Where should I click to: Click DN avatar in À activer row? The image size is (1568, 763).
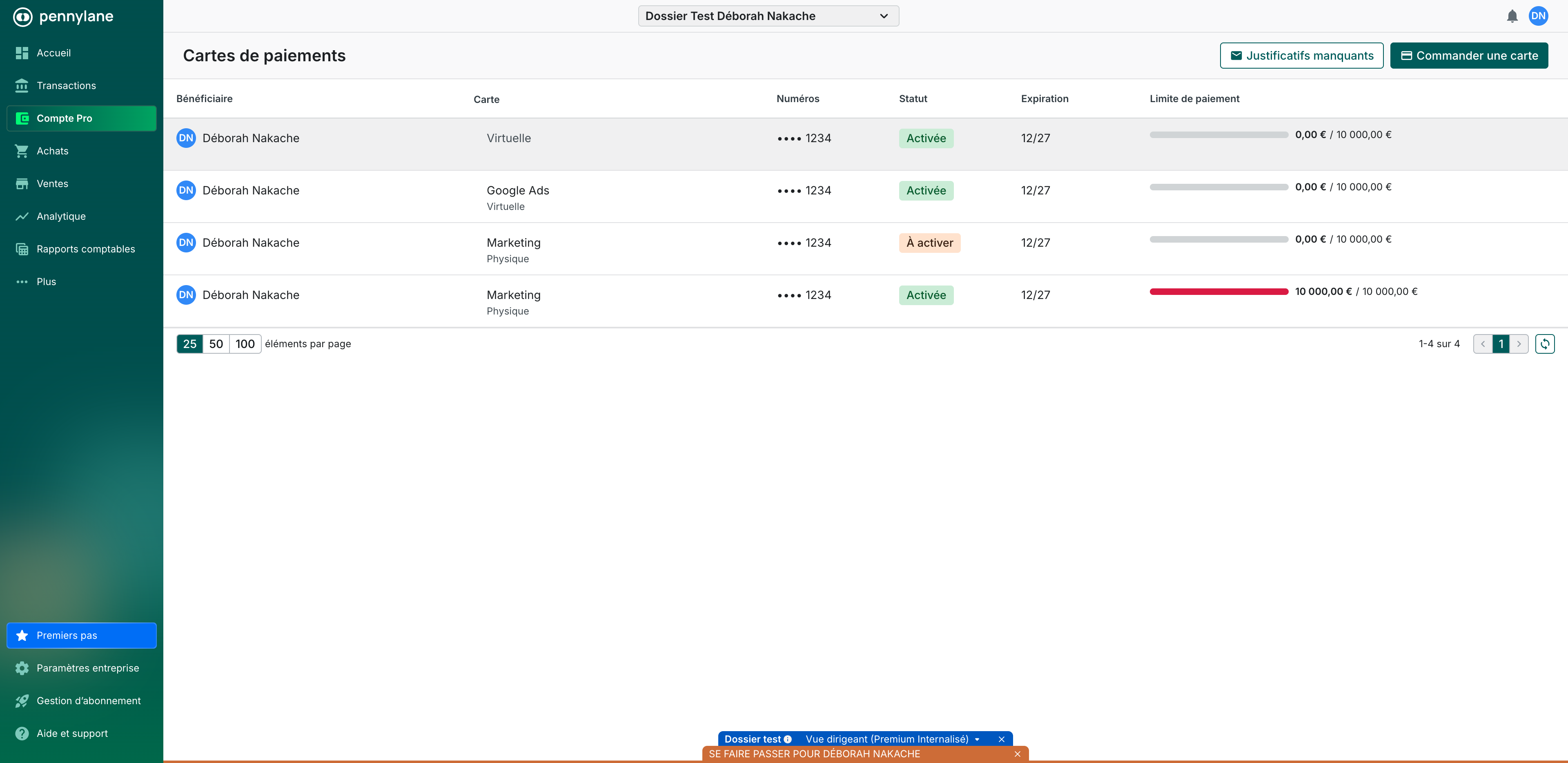coord(186,243)
